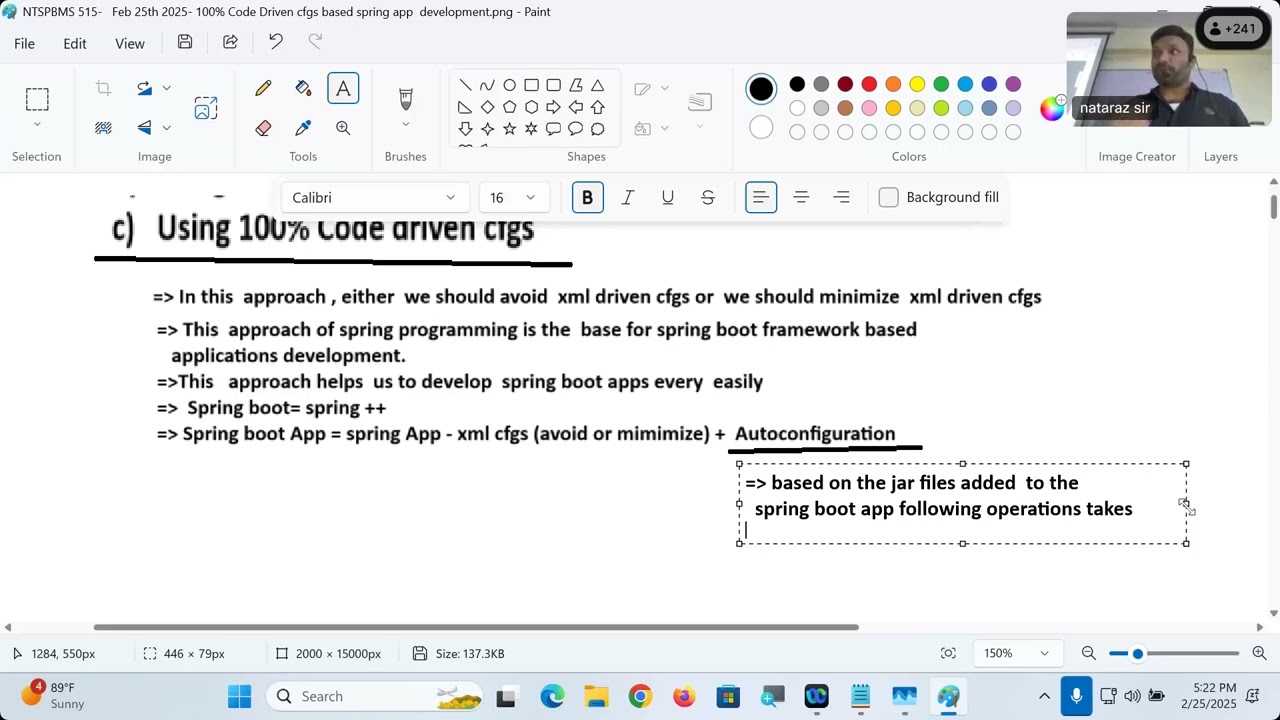Click the zoom slider handle
This screenshot has height=720, width=1280.
(x=1138, y=653)
